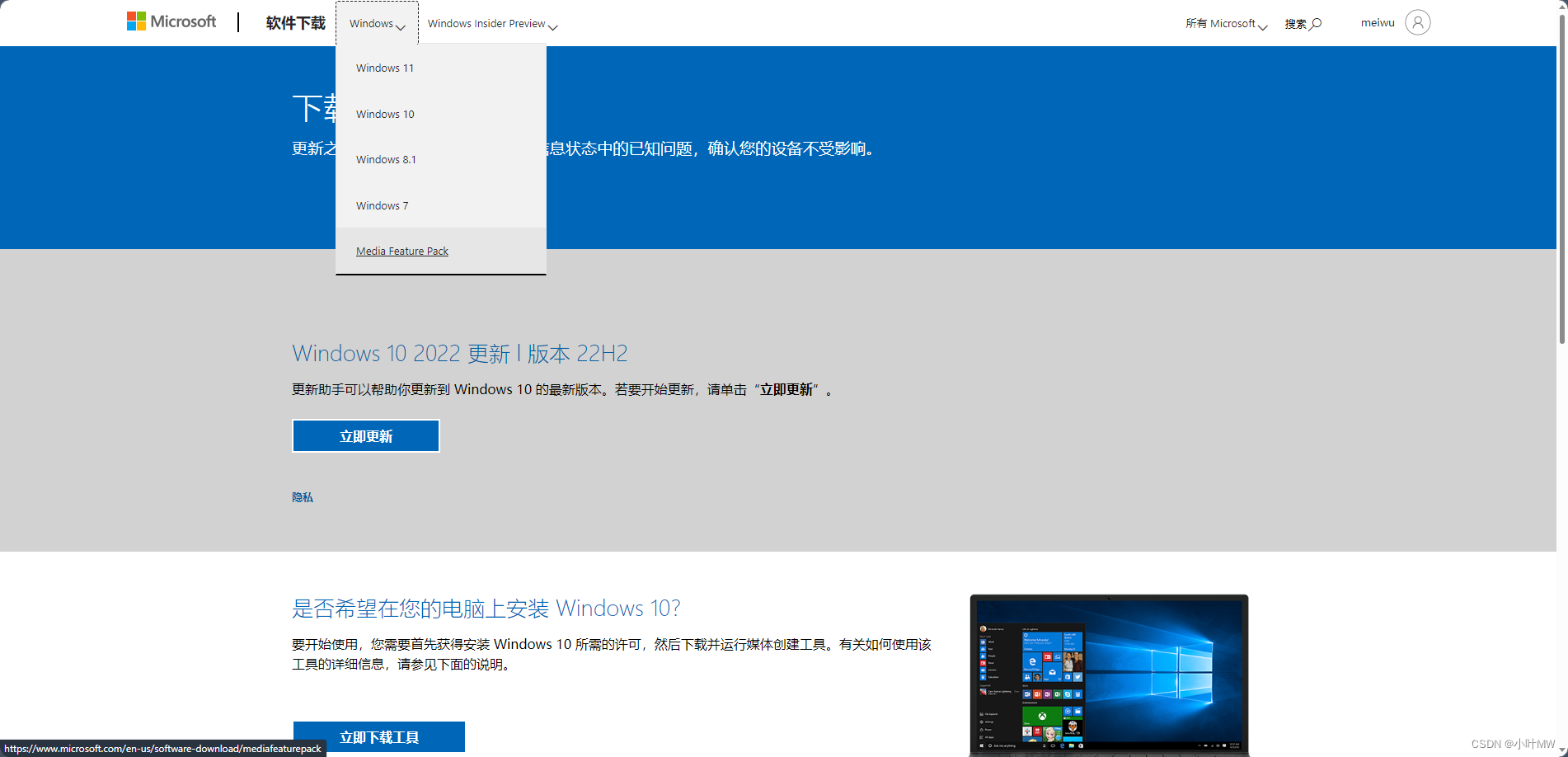Open the meiwu account avatar icon
The height and width of the screenshot is (757, 1568).
click(1417, 22)
